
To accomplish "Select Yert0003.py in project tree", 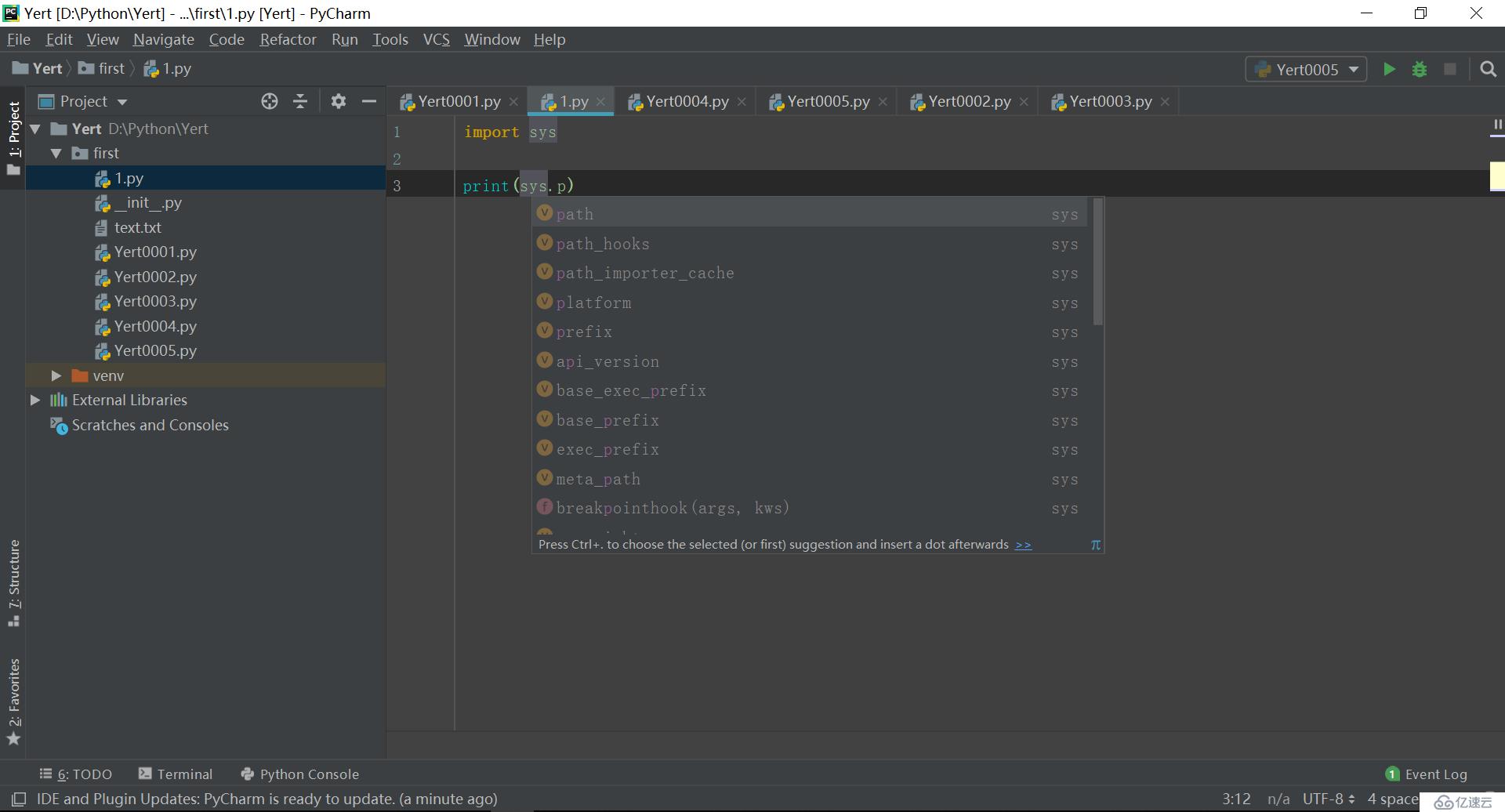I will 205,302.
